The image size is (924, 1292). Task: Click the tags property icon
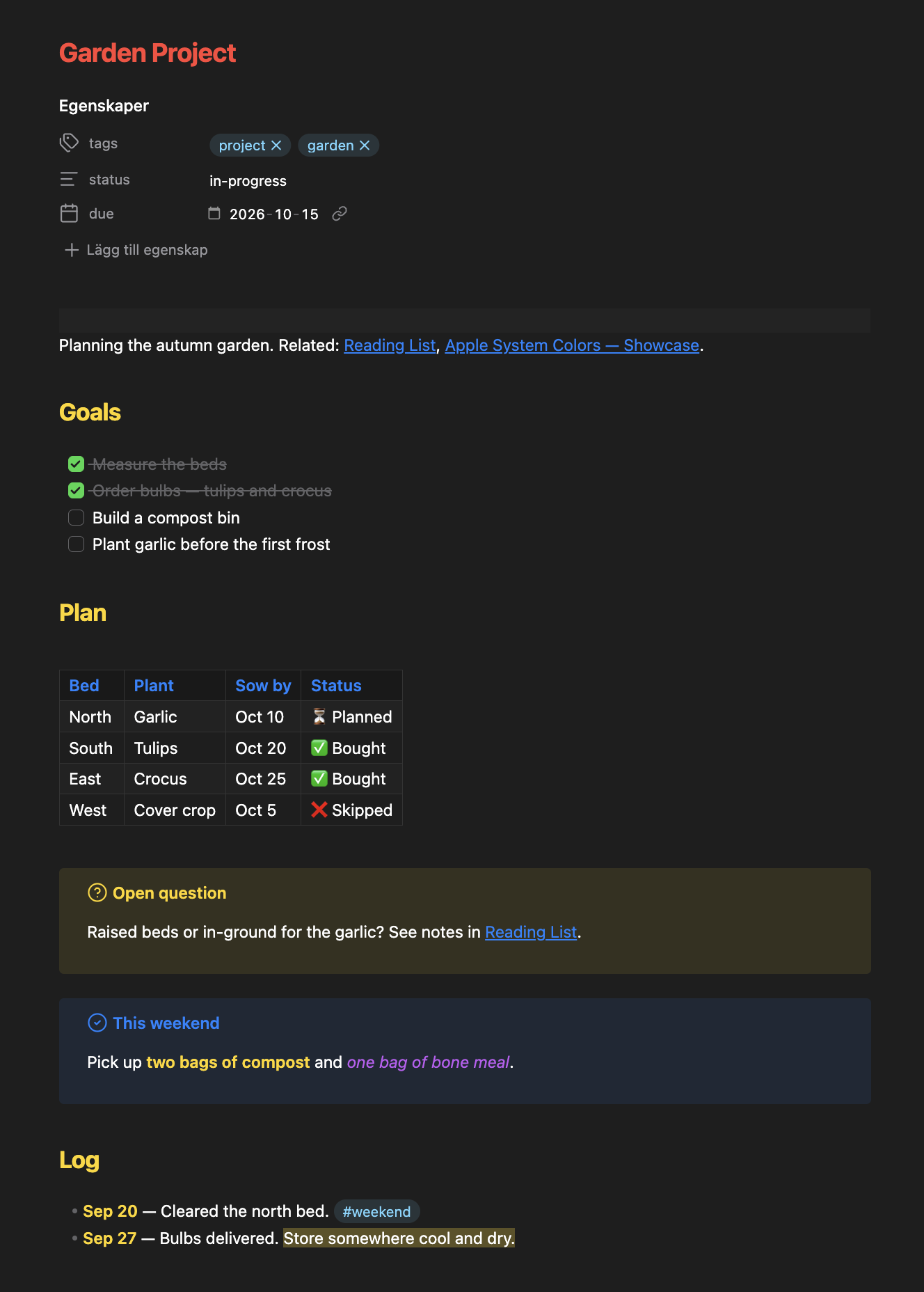click(x=69, y=143)
